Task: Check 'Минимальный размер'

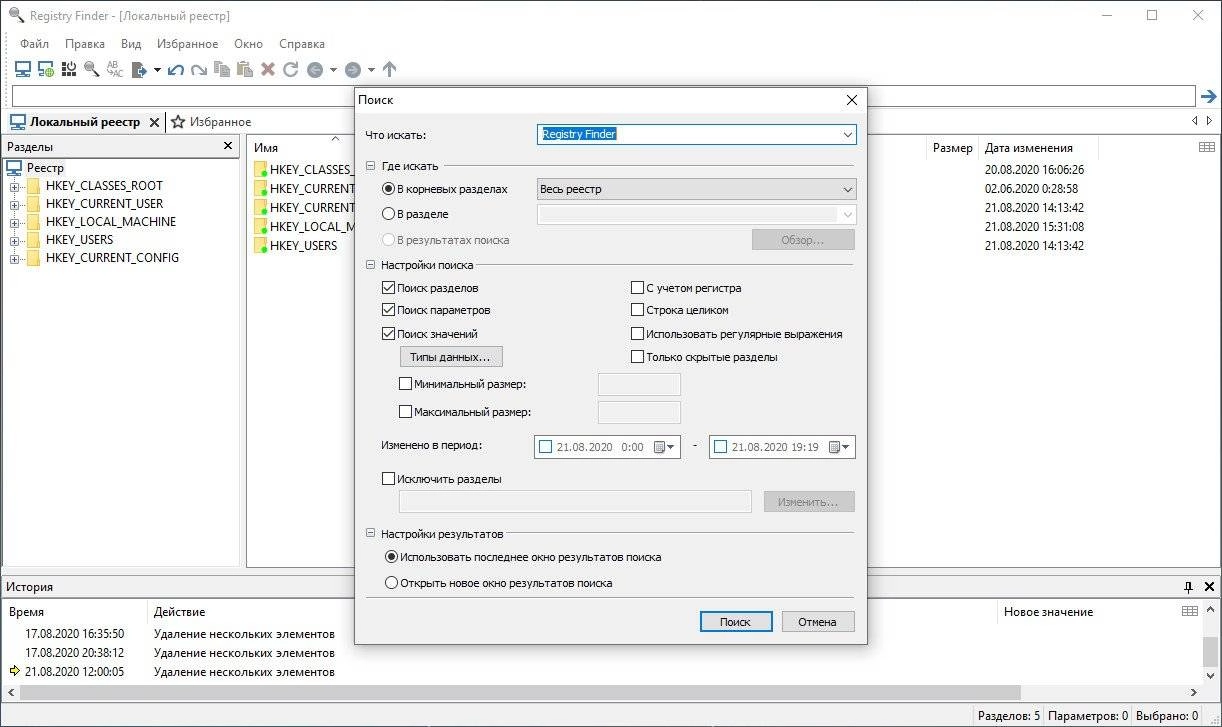Action: pyautogui.click(x=405, y=384)
